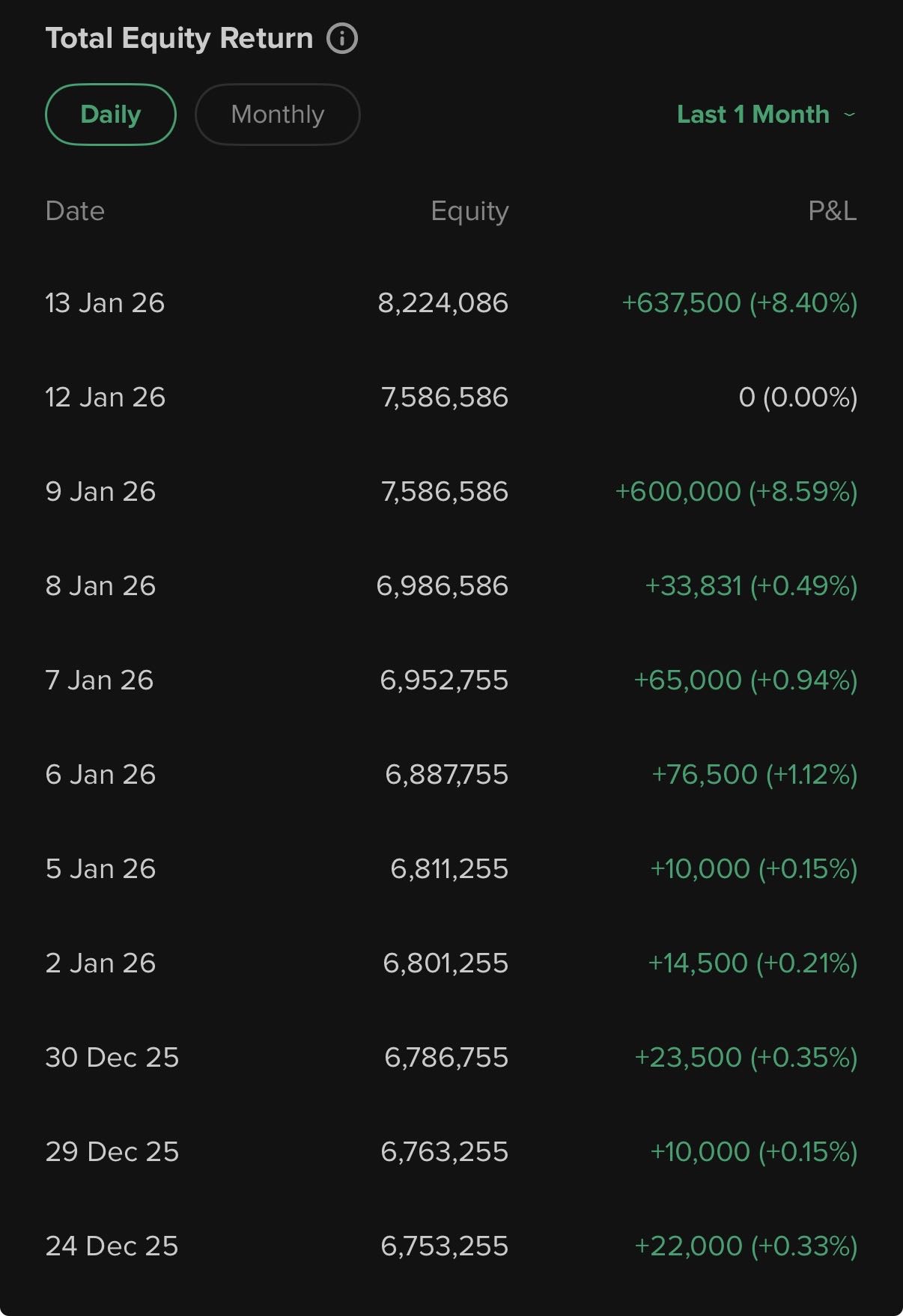
Task: Click the +22,000 (+0.33%) P&L value
Action: click(745, 1246)
